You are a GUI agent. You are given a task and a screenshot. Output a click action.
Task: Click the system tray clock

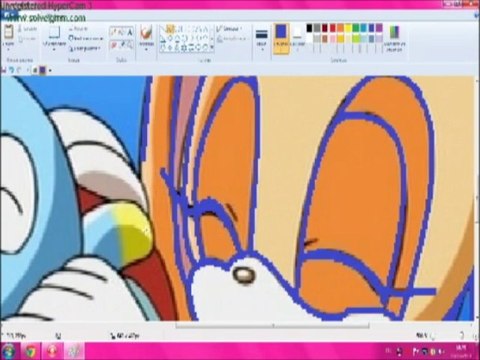462,351
